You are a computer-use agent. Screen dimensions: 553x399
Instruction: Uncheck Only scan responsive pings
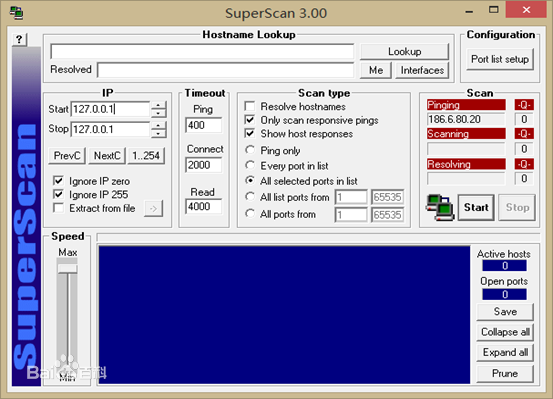250,120
